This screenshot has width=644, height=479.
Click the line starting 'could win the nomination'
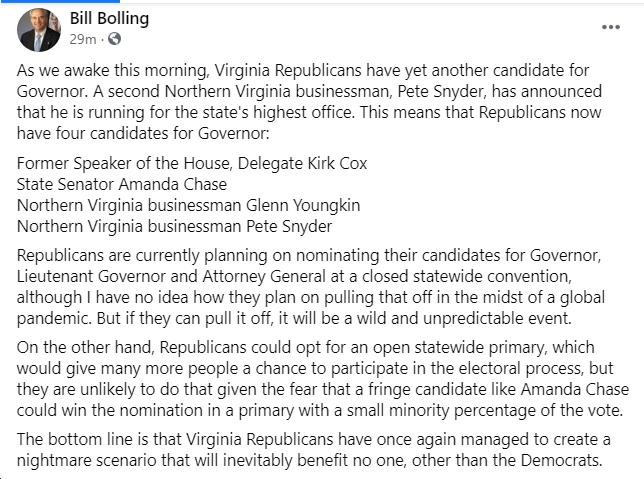tap(320, 410)
